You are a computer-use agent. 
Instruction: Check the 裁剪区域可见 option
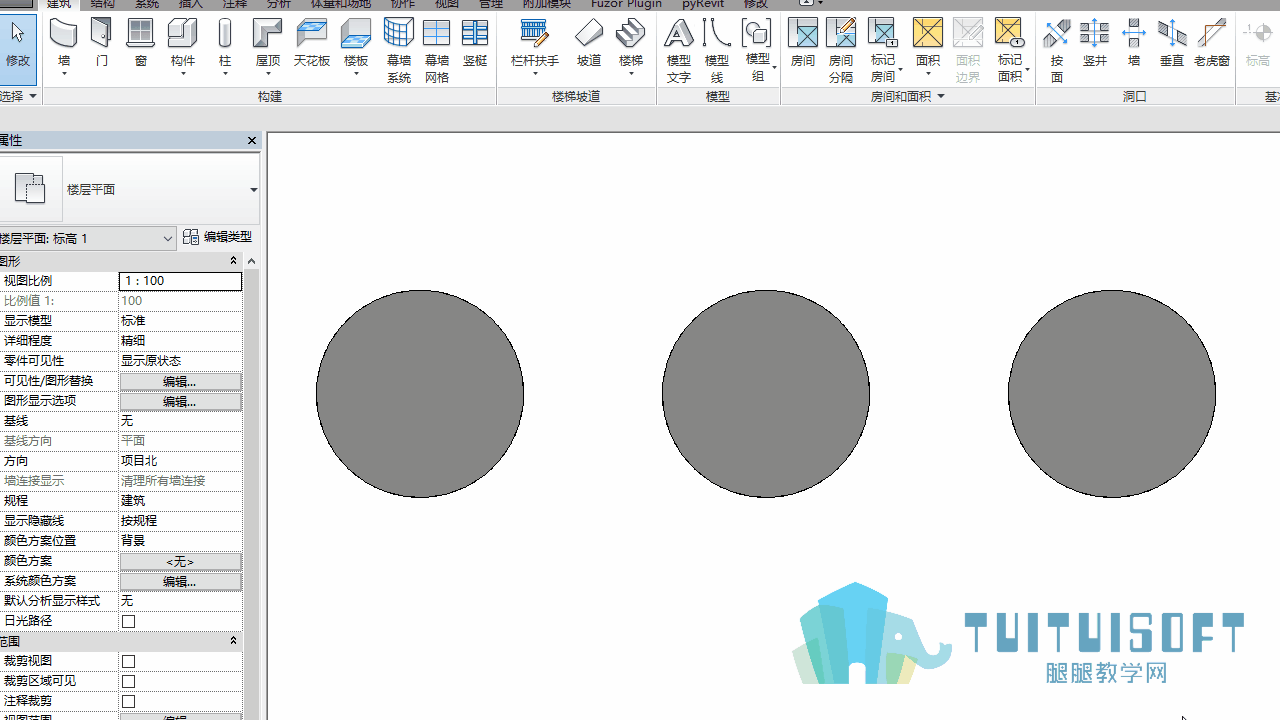click(128, 681)
